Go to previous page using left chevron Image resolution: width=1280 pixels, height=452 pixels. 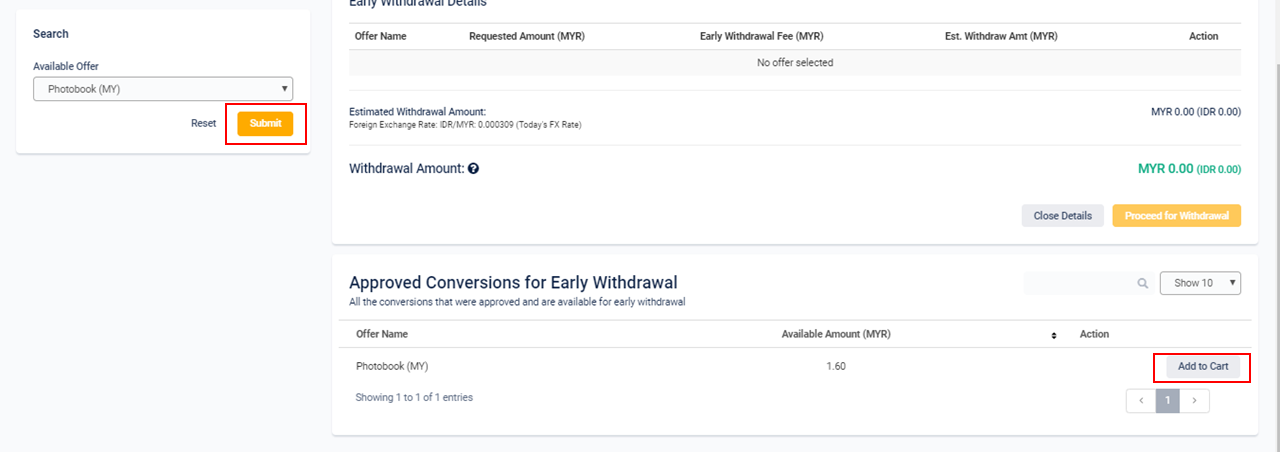[1141, 401]
